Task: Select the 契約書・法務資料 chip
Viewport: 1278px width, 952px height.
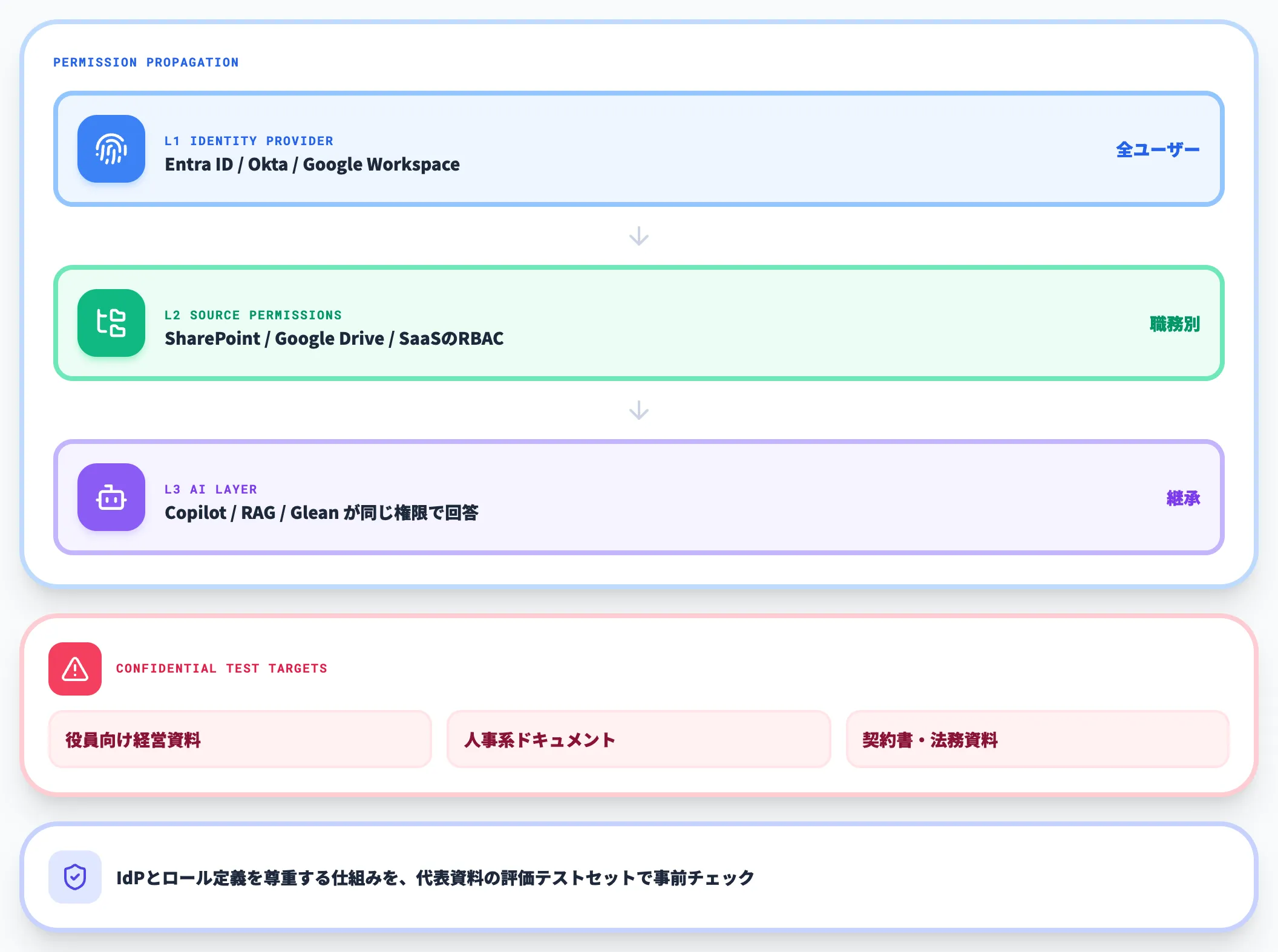Action: pos(1037,739)
